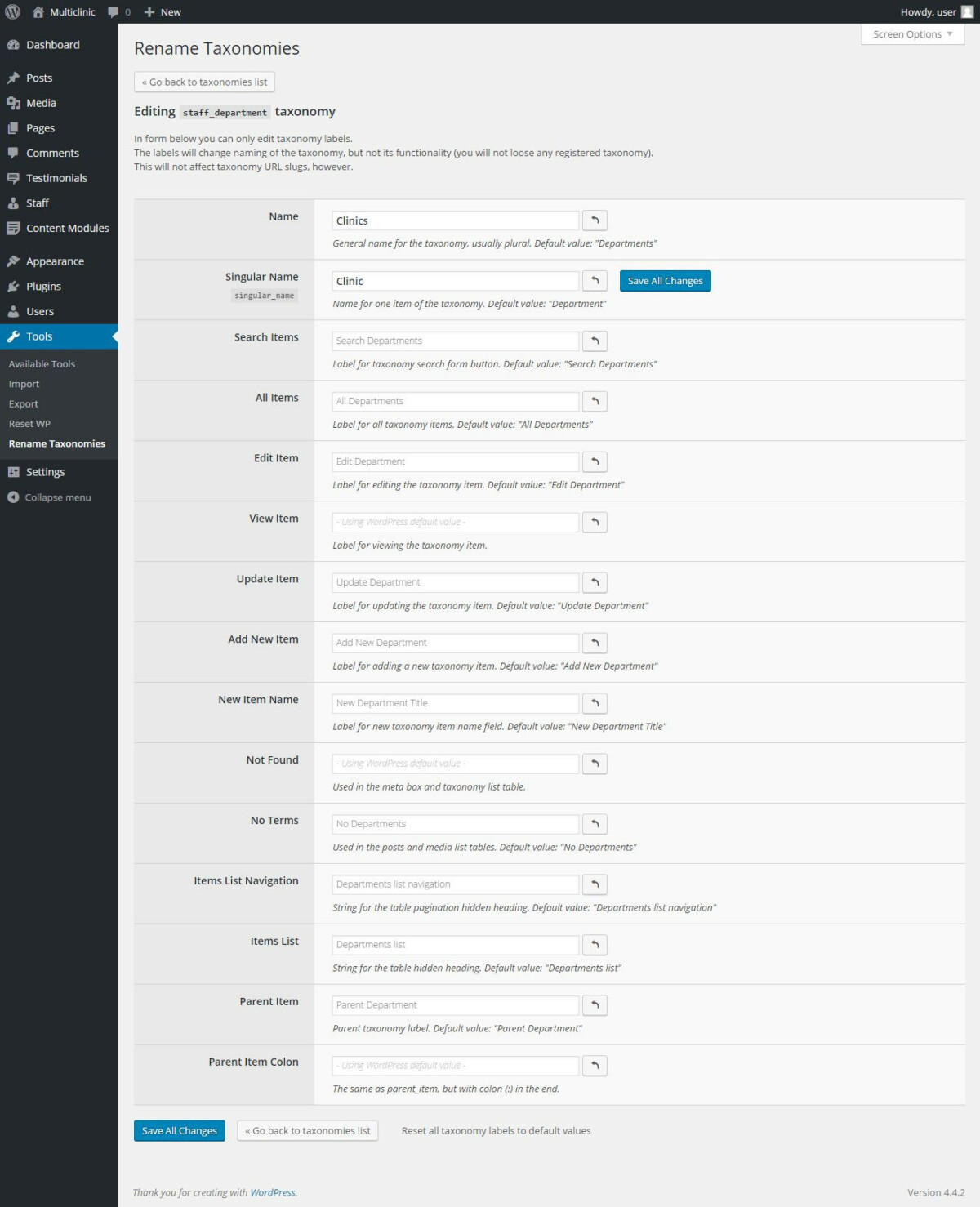Revert Singular Name with its undo arrow icon

(x=595, y=280)
